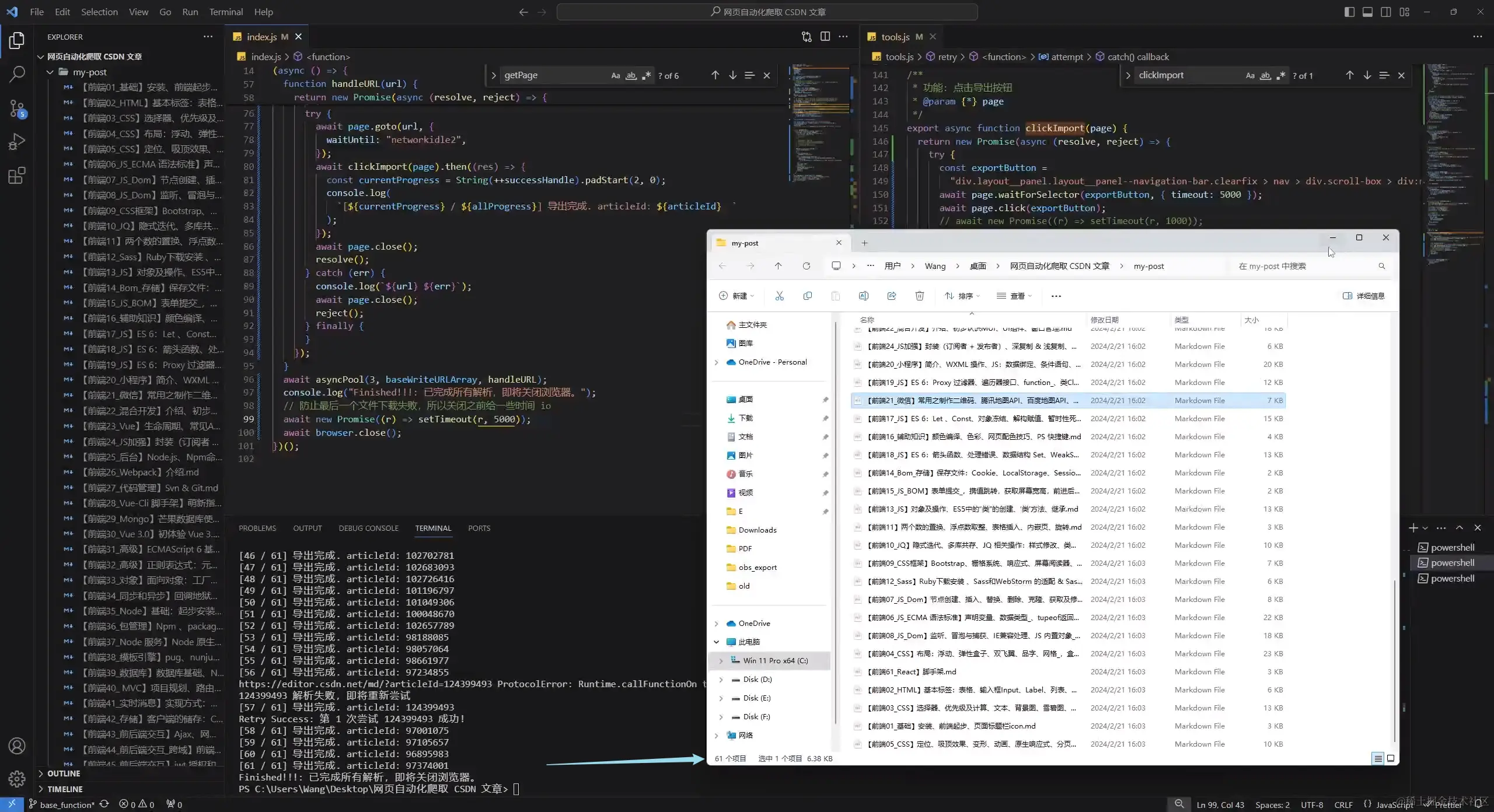This screenshot has width=1494, height=812.
Task: Expand the OUTLINE section
Action: (x=64, y=773)
